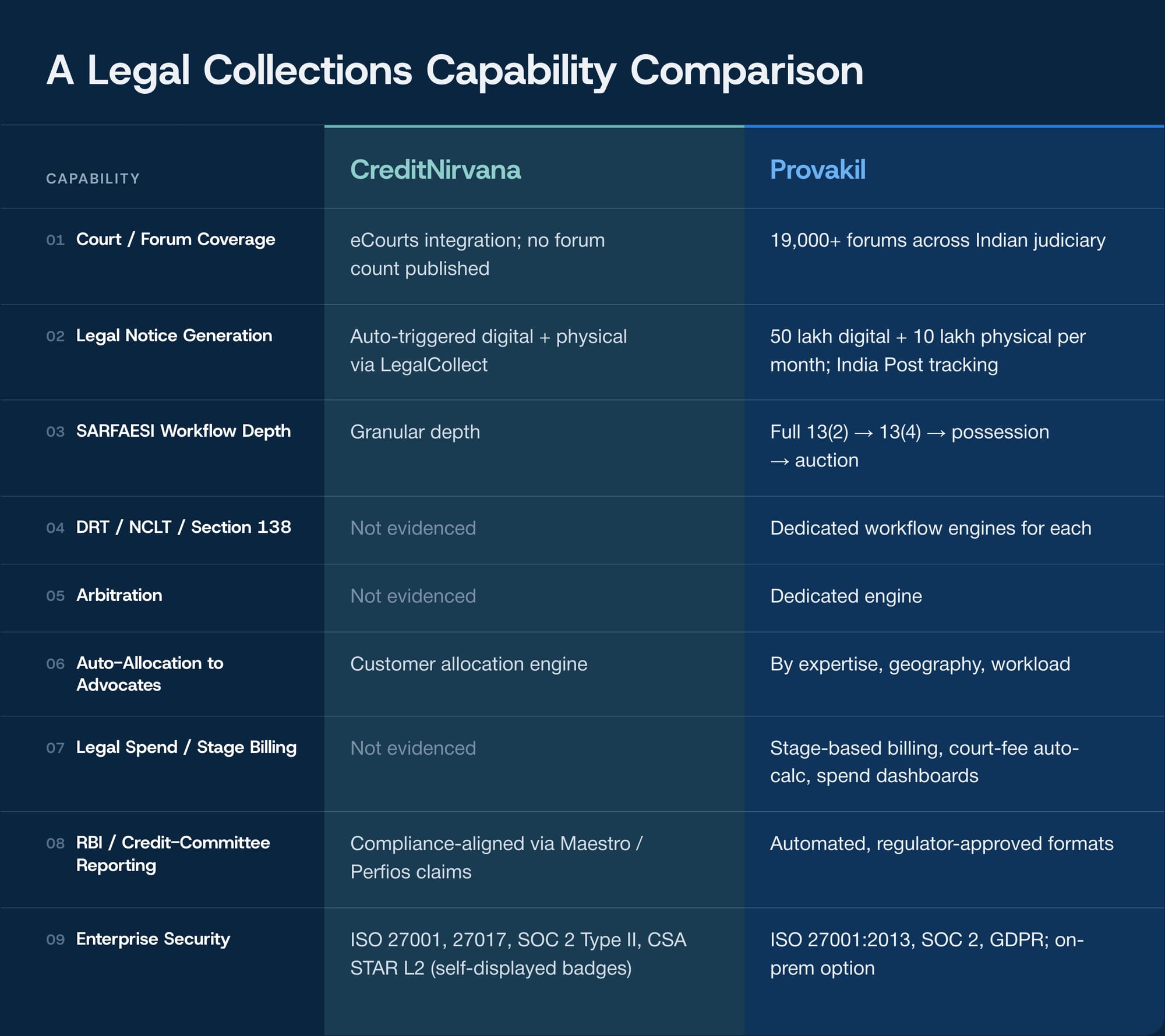Click the row number '09'
Screen dimensions: 1165x1036
pyautogui.click(x=55, y=939)
